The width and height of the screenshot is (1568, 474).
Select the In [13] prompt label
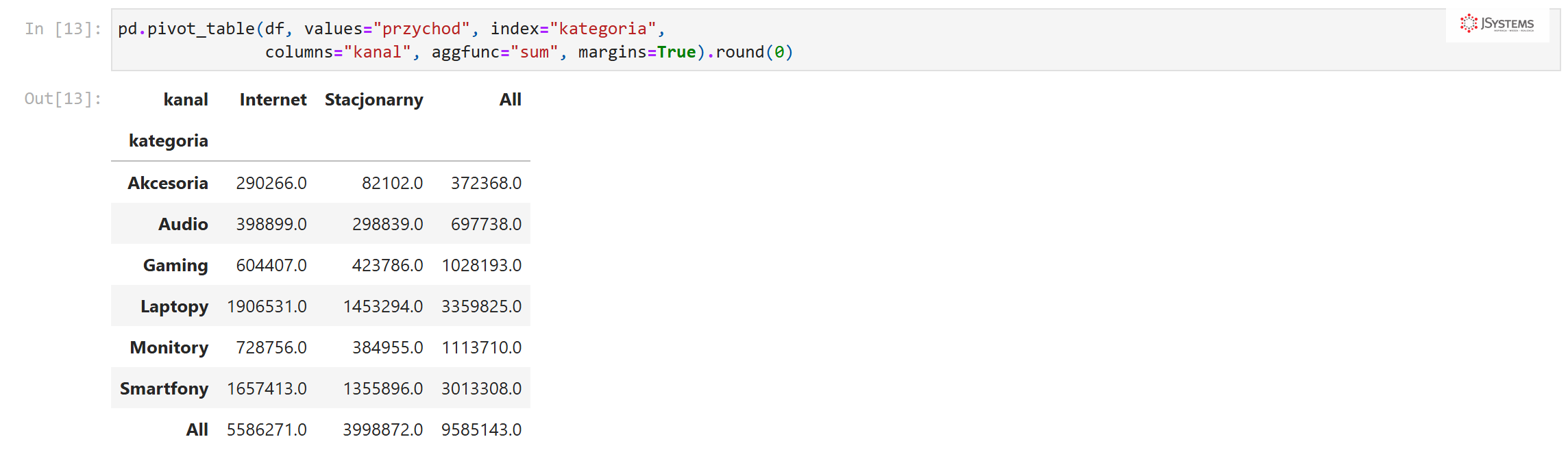(63, 29)
